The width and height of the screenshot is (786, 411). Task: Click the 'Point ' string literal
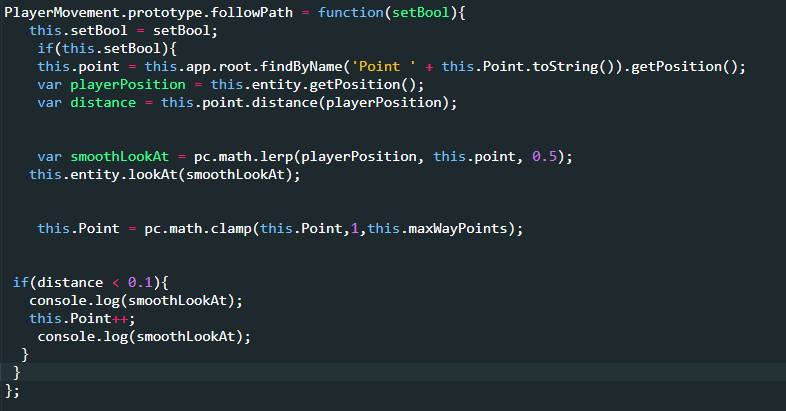(383, 67)
